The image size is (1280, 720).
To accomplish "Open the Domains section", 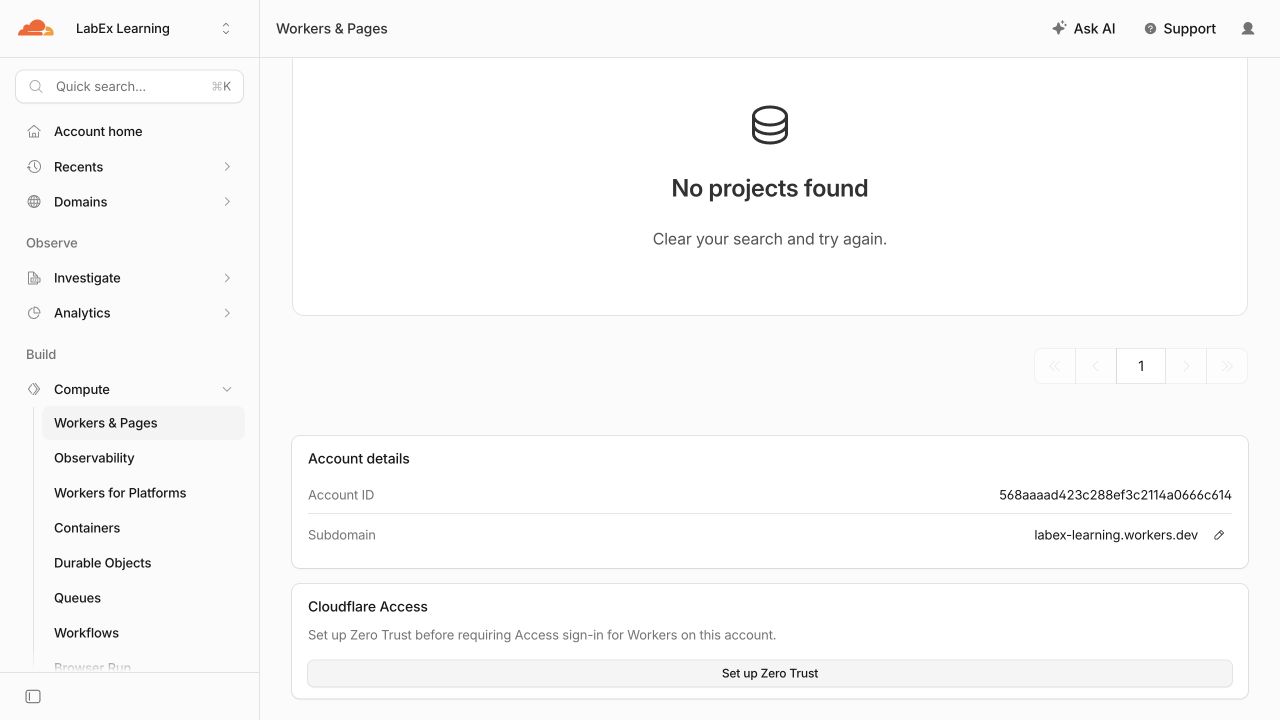I will 129,202.
